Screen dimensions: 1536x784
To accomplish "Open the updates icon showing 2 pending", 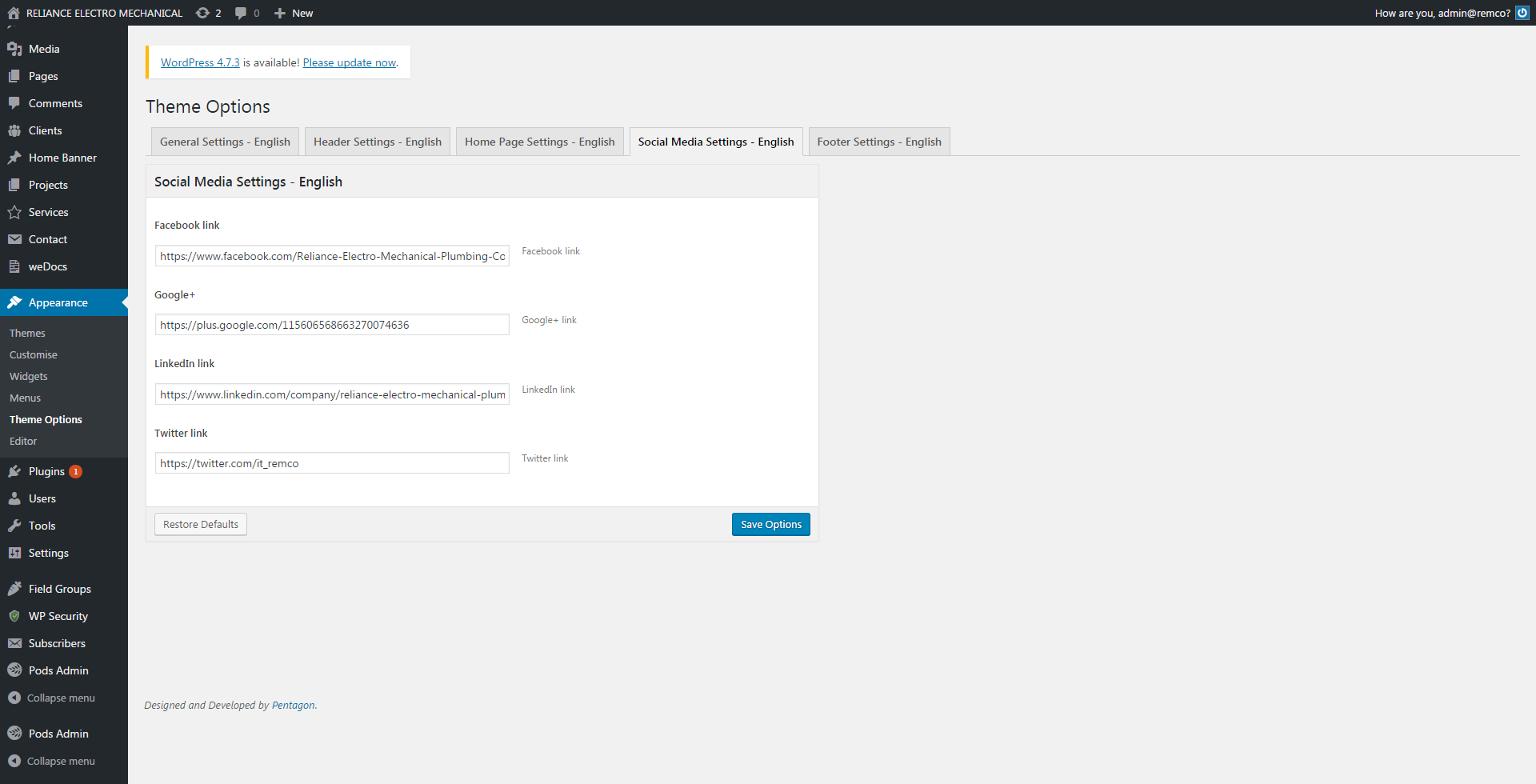I will pos(203,13).
